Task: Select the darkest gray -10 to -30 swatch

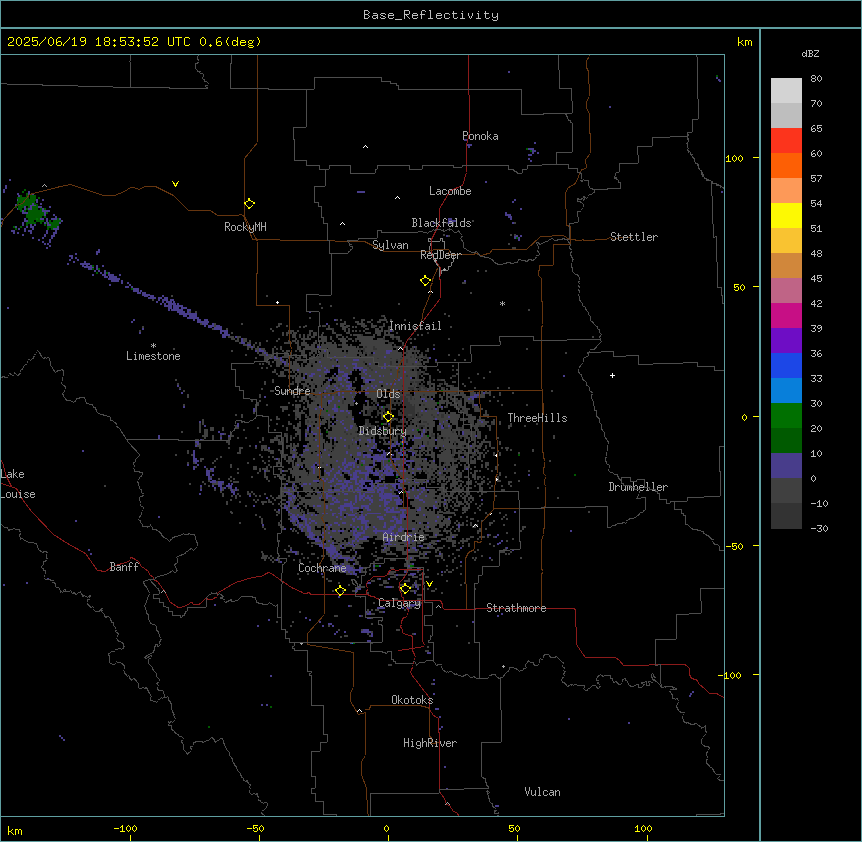Action: pyautogui.click(x=786, y=516)
